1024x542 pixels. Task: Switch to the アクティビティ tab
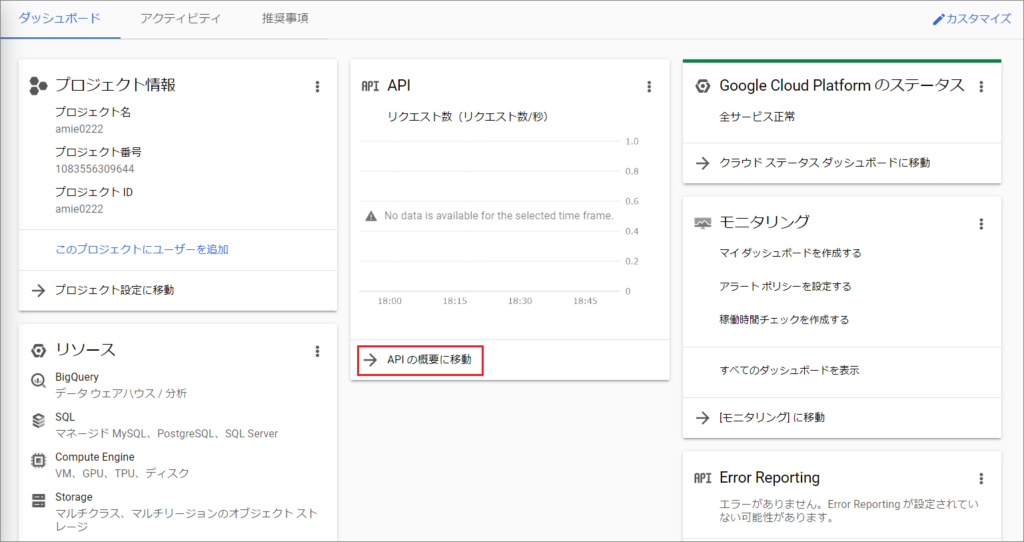[x=180, y=18]
